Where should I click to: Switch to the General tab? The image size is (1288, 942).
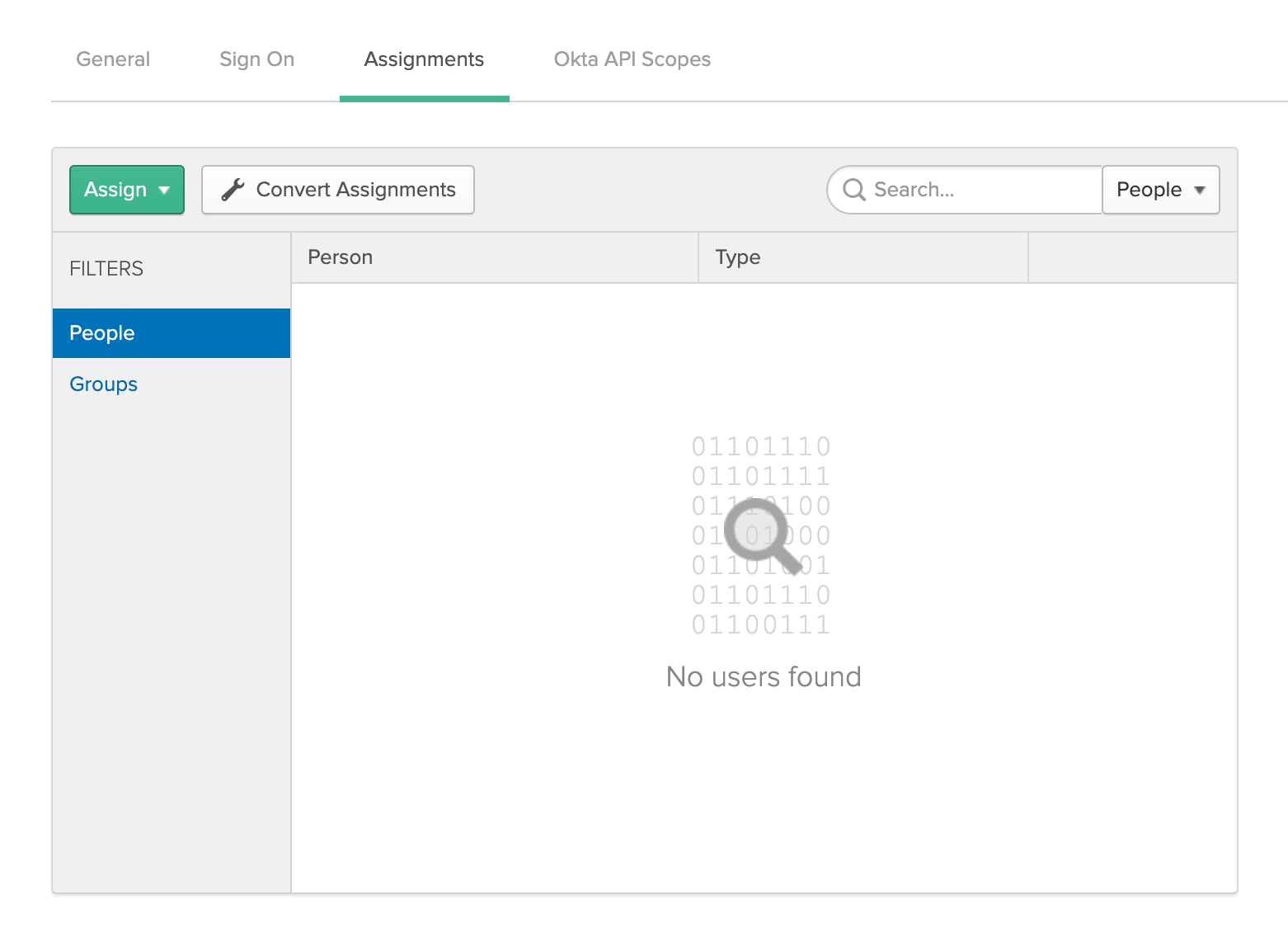(113, 59)
